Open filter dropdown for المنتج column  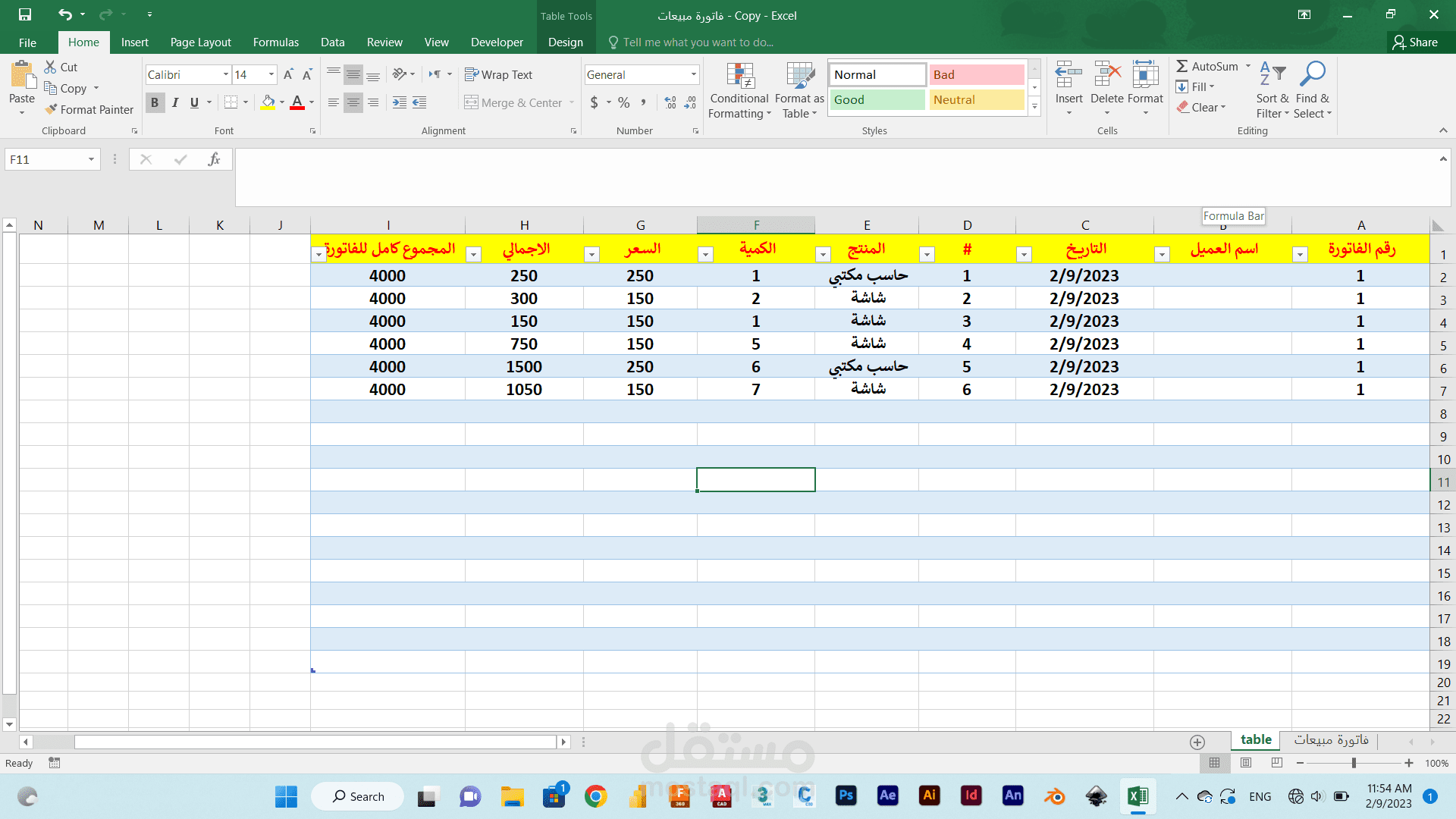pyautogui.click(x=823, y=254)
